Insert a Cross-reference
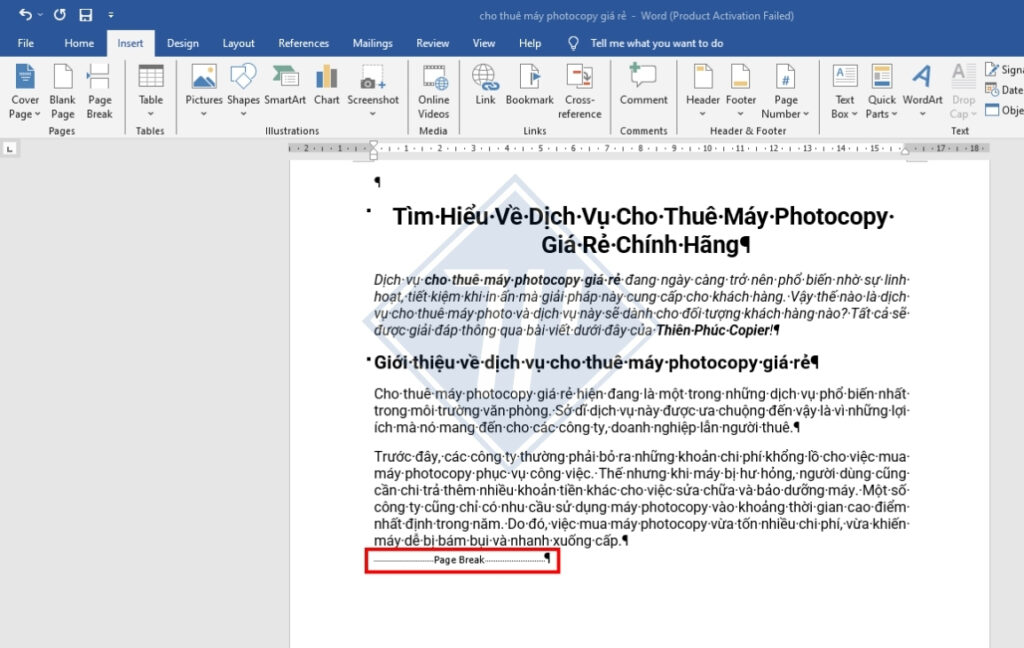The height and width of the screenshot is (648, 1024). [579, 91]
